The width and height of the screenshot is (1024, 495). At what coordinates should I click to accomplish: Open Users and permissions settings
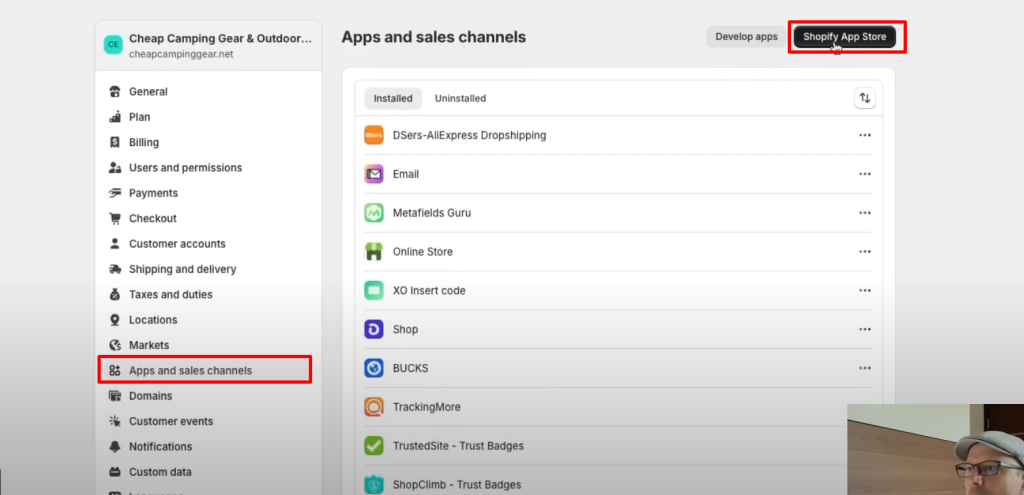pyautogui.click(x=185, y=168)
